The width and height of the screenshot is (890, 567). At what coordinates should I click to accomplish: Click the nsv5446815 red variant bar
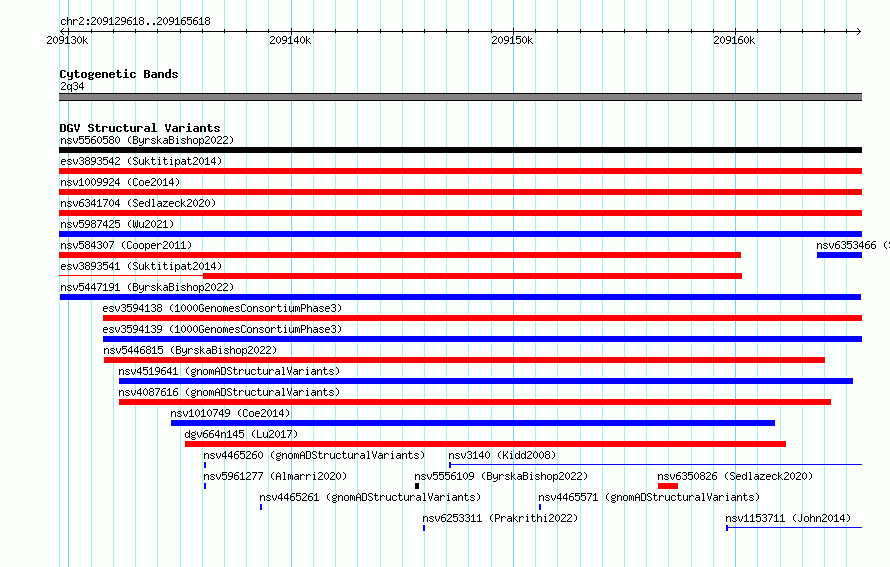tap(464, 360)
